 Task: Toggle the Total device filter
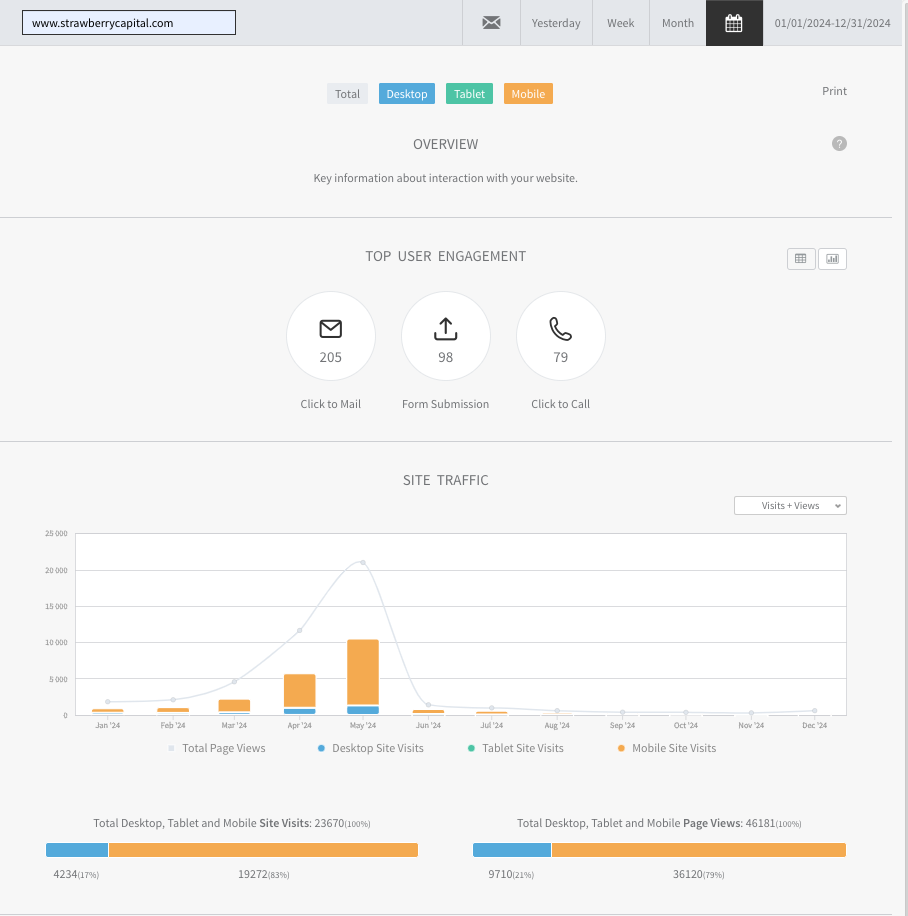347,93
